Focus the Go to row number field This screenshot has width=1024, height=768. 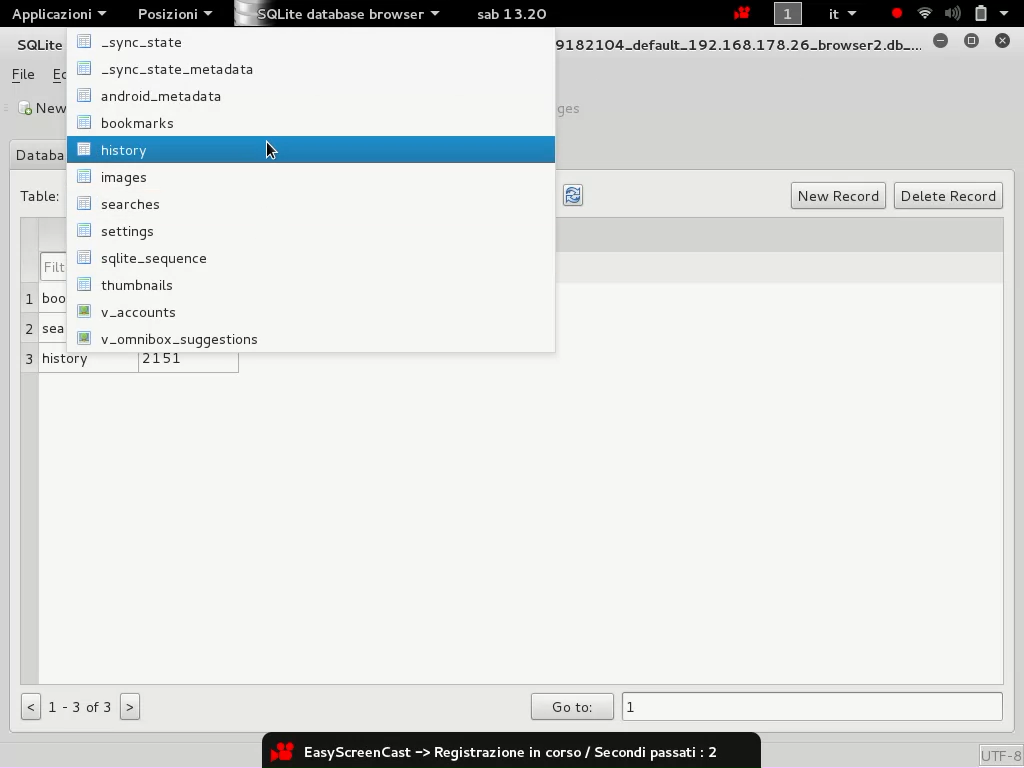(812, 707)
